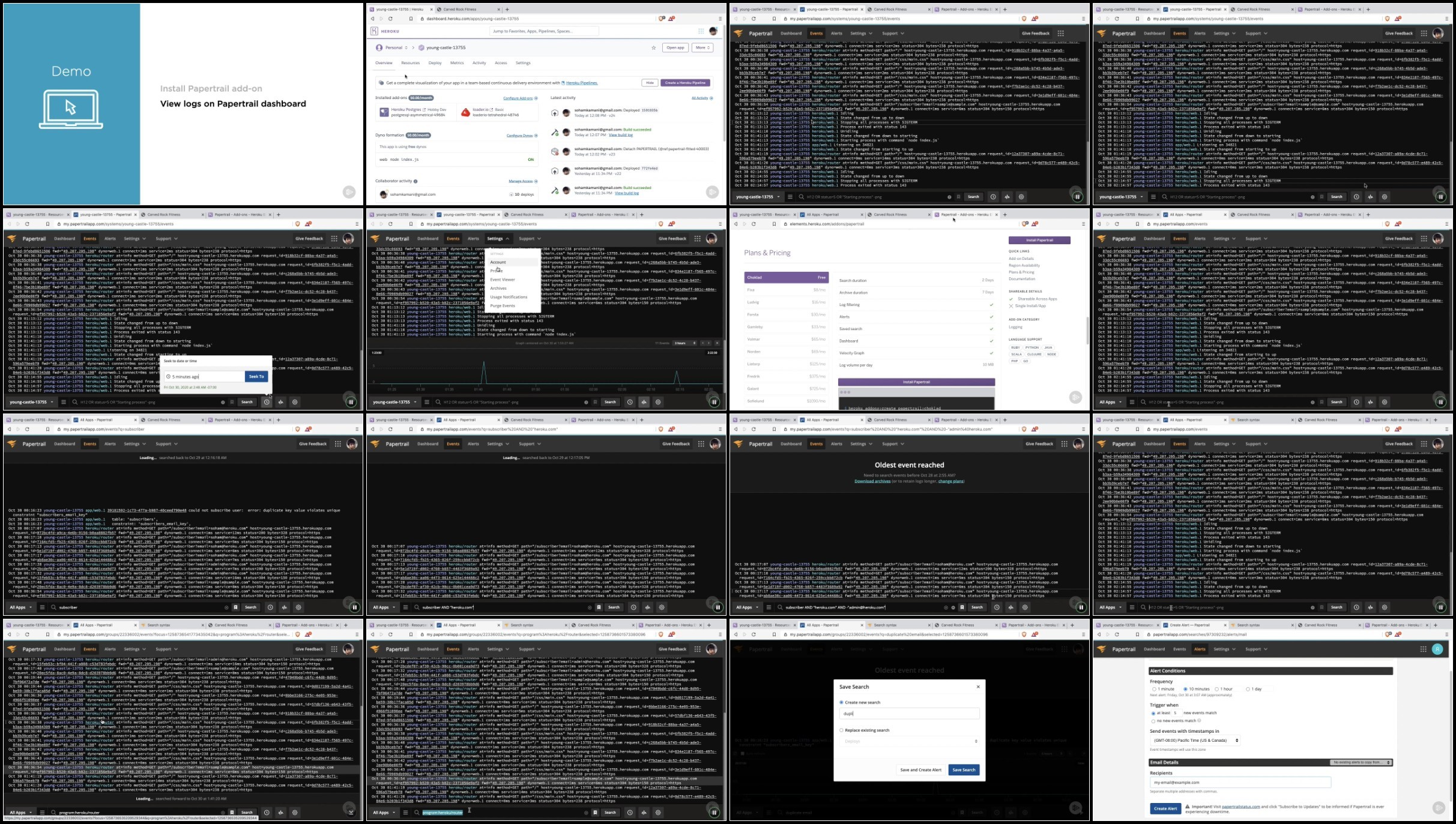
Task: Click the blue Create Alert button
Action: pos(1165,808)
